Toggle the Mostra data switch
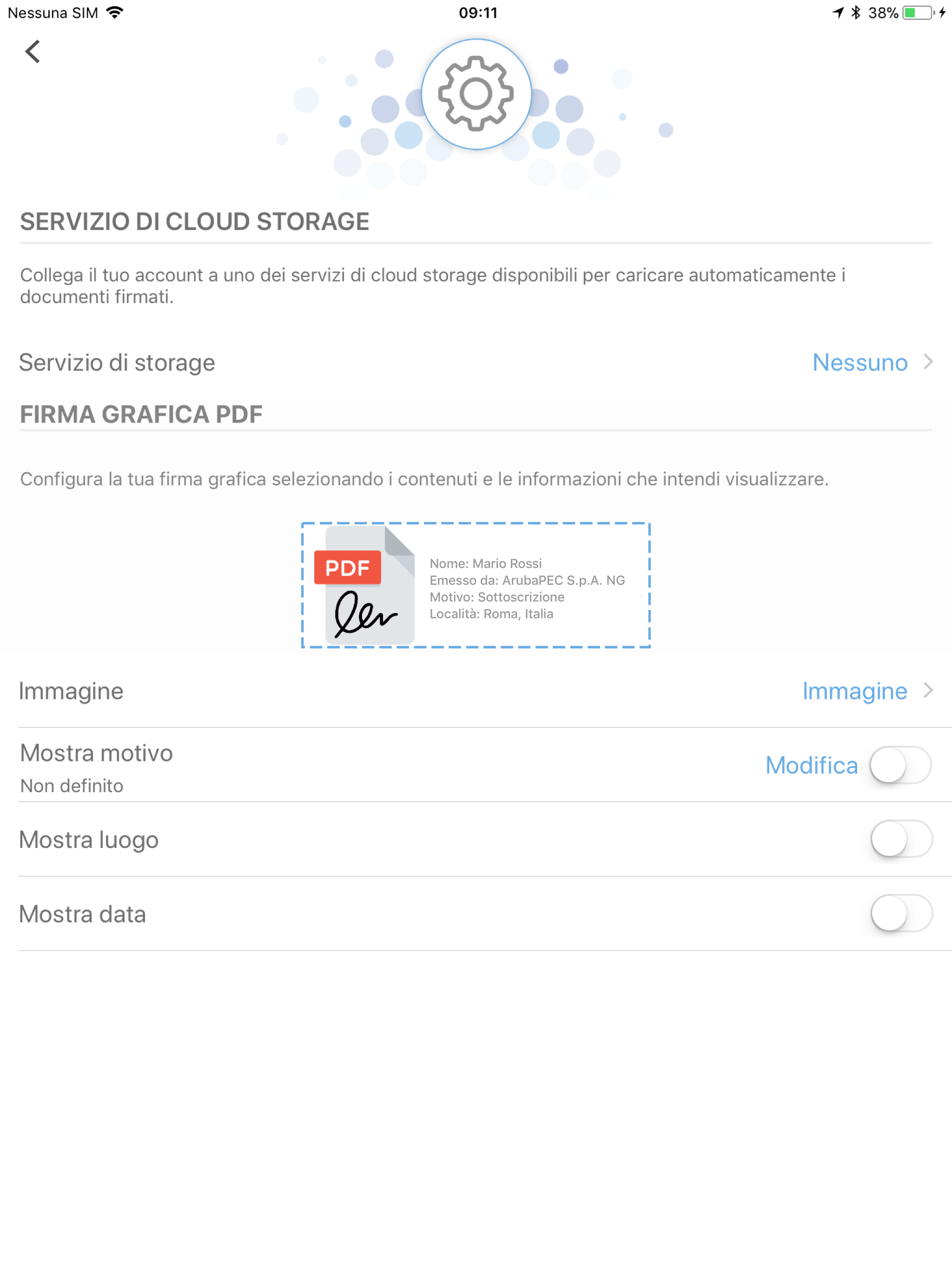952x1270 pixels. pos(901,913)
